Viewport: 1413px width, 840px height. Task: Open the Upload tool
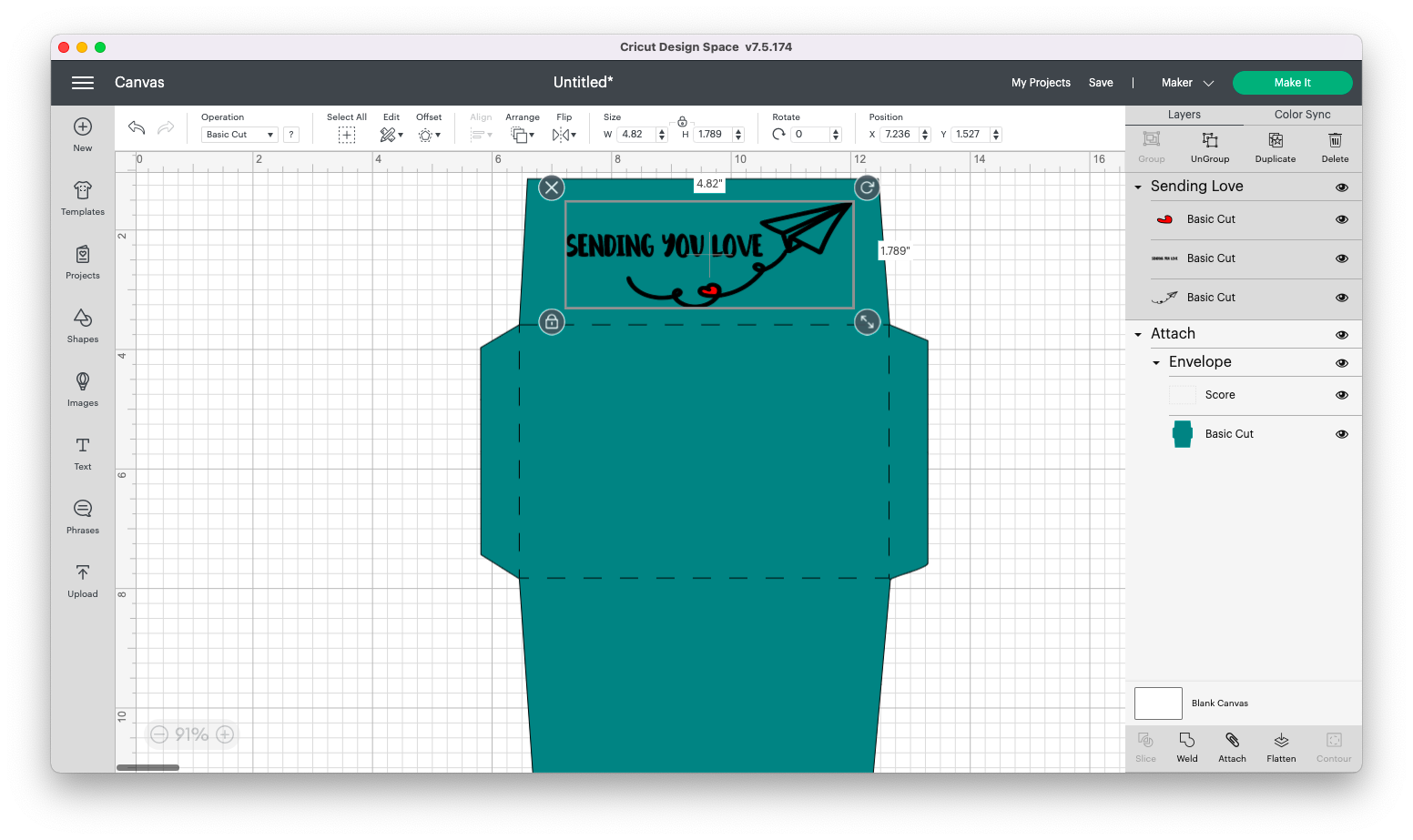tap(82, 580)
